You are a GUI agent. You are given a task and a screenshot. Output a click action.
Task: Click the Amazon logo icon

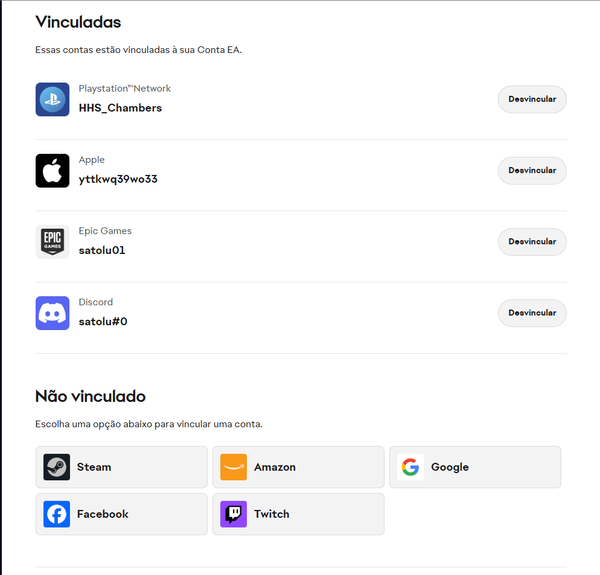tap(233, 467)
